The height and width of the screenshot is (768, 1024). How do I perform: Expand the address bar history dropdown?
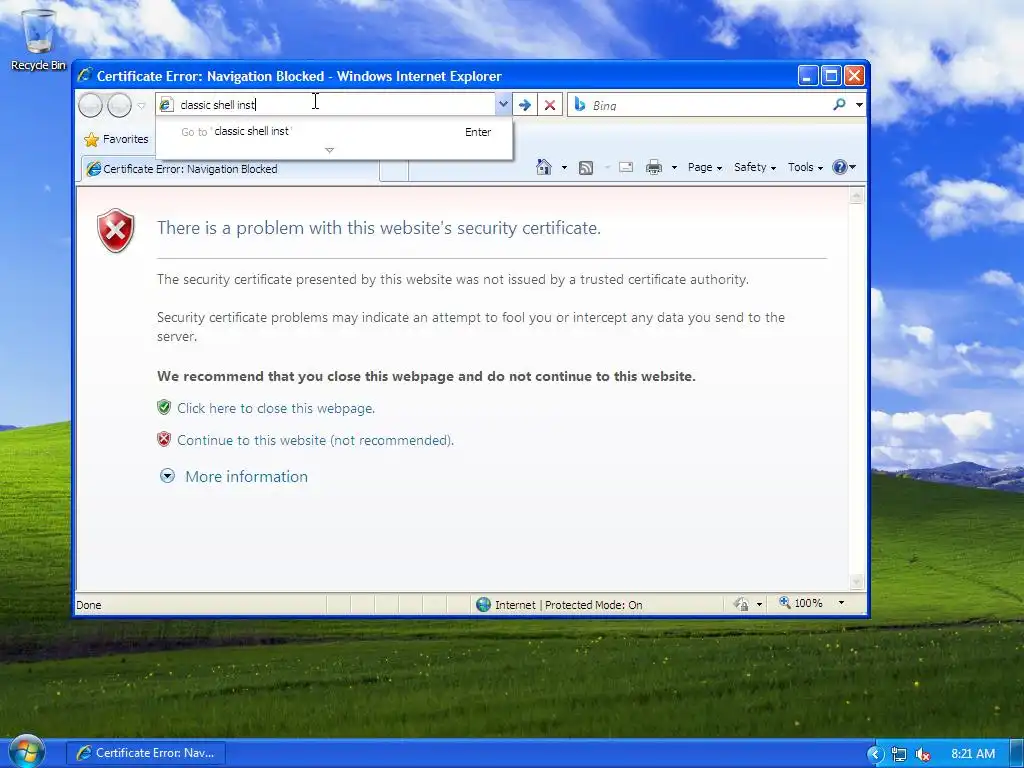504,104
